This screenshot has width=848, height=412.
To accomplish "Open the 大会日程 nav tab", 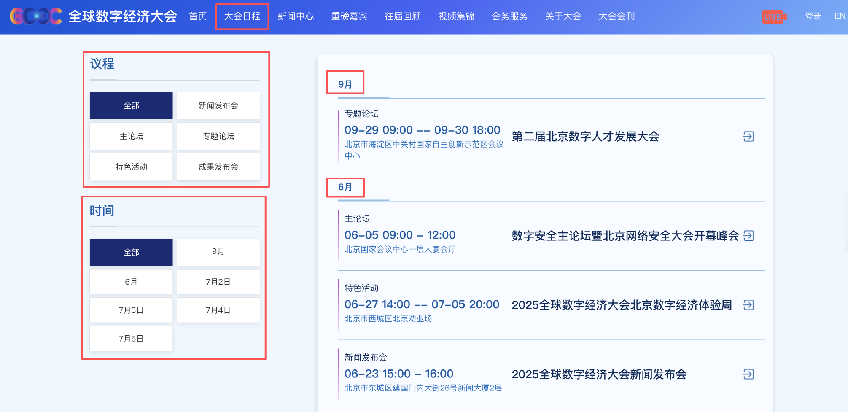I will pyautogui.click(x=241, y=17).
